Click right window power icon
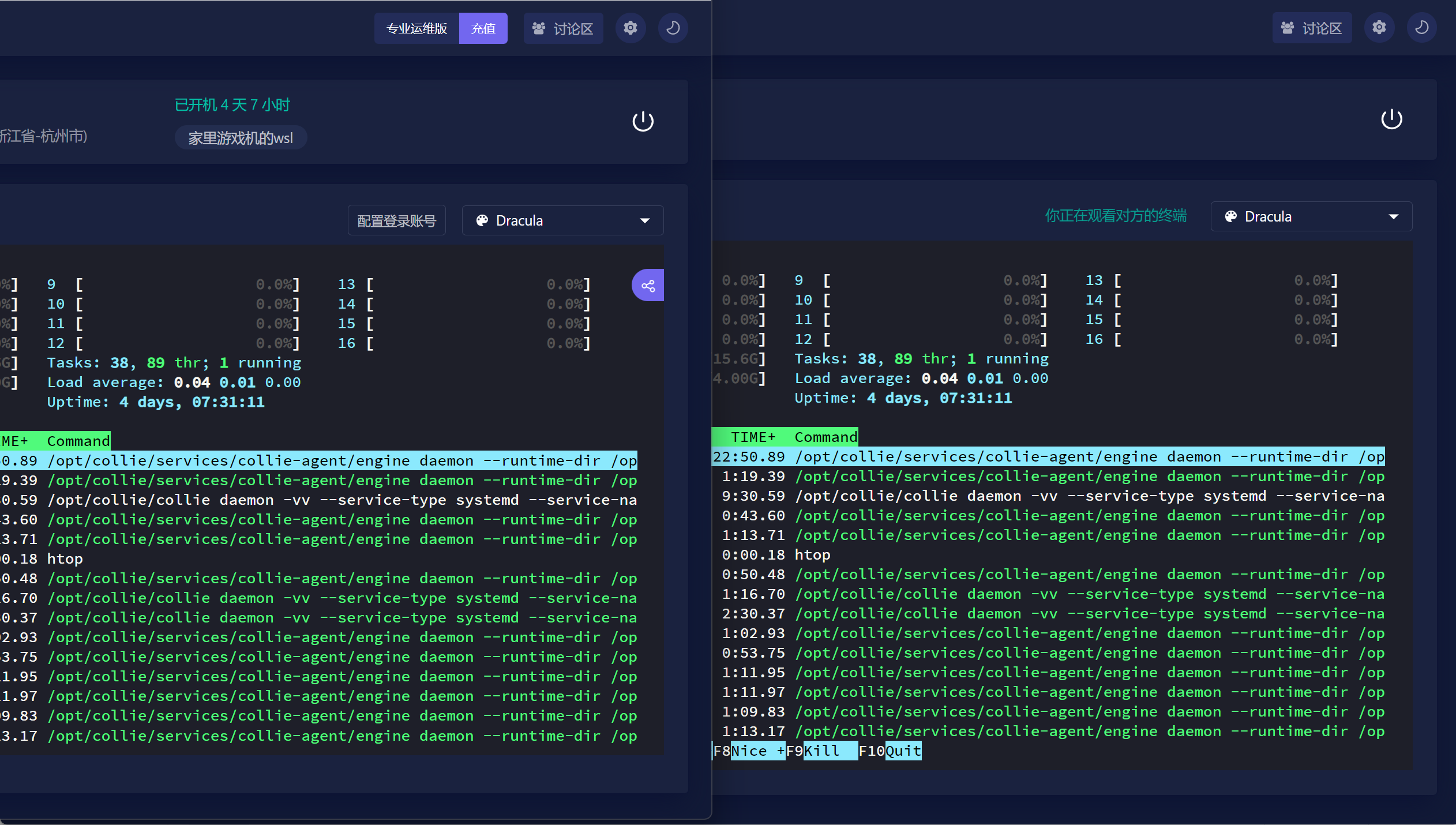 [1391, 119]
